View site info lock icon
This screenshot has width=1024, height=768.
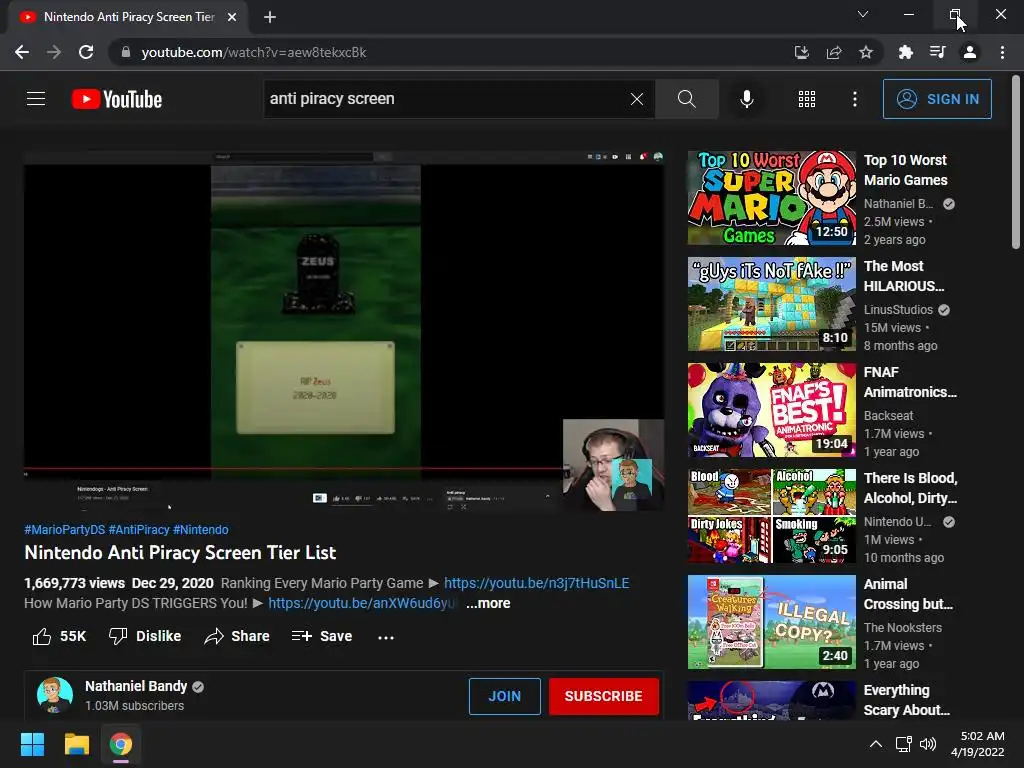click(x=125, y=52)
